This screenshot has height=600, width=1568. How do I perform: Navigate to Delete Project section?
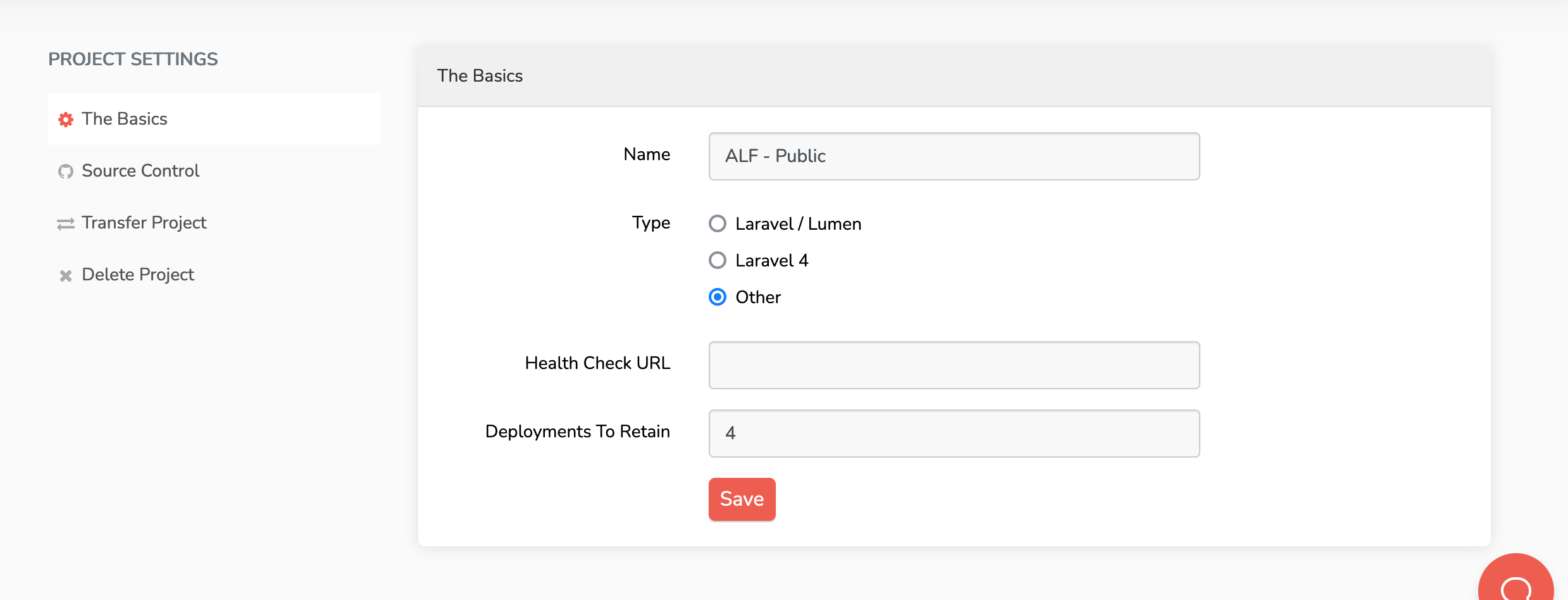click(138, 275)
